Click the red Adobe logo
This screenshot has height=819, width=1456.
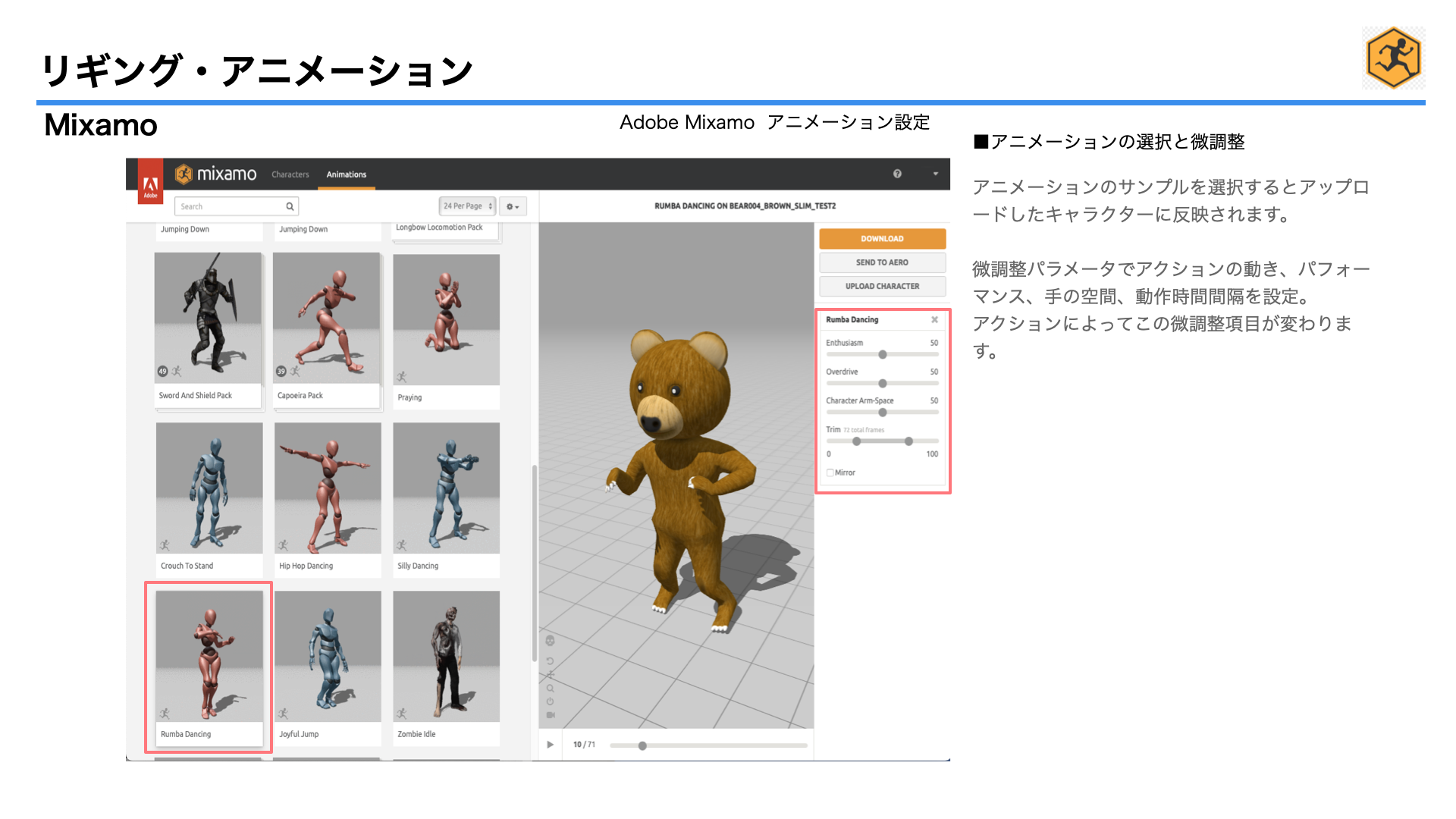point(150,182)
